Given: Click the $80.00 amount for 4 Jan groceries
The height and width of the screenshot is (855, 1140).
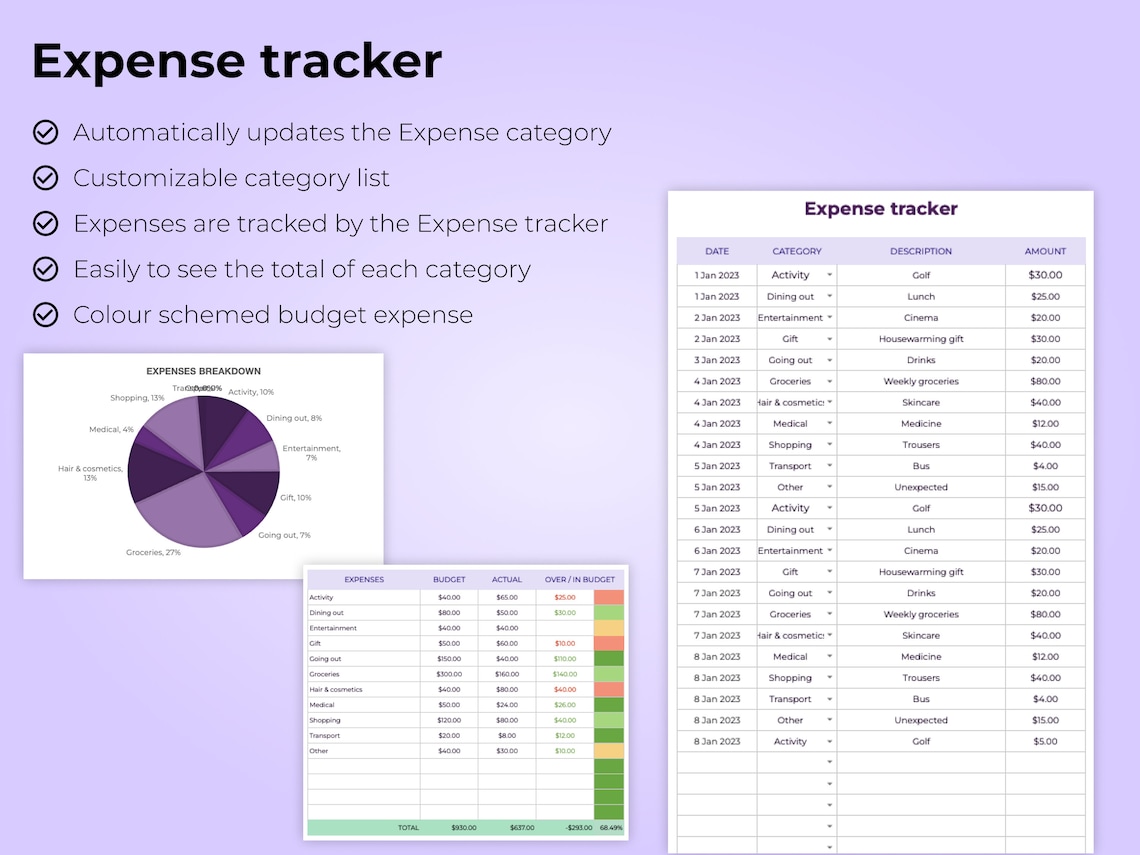Looking at the screenshot, I should [1045, 381].
